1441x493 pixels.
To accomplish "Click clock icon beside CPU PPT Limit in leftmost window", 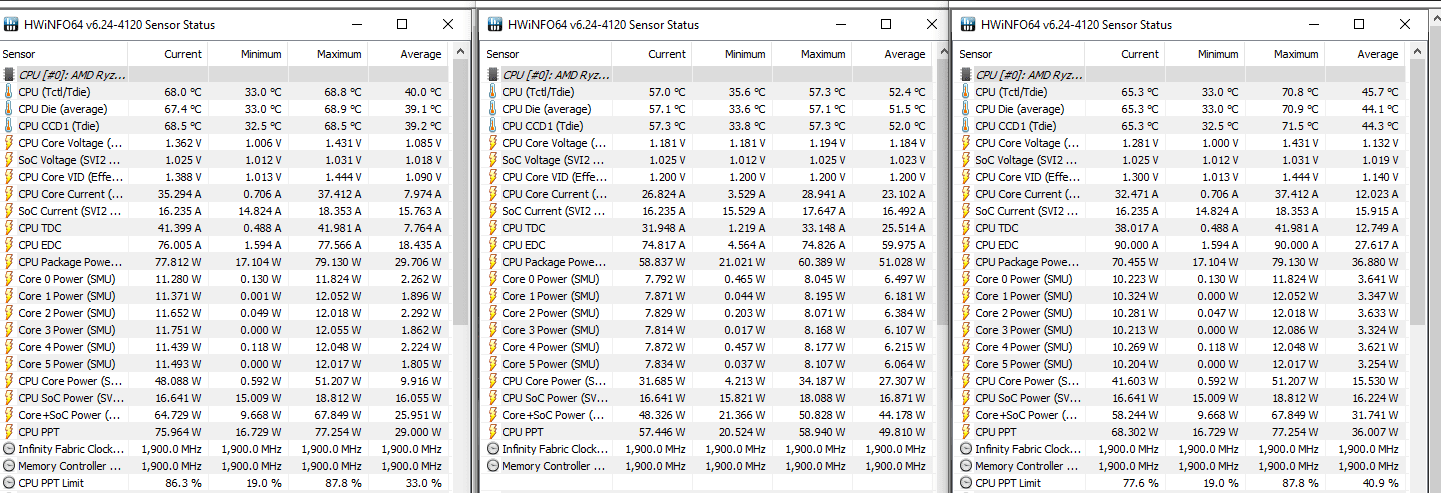I will click(x=9, y=483).
